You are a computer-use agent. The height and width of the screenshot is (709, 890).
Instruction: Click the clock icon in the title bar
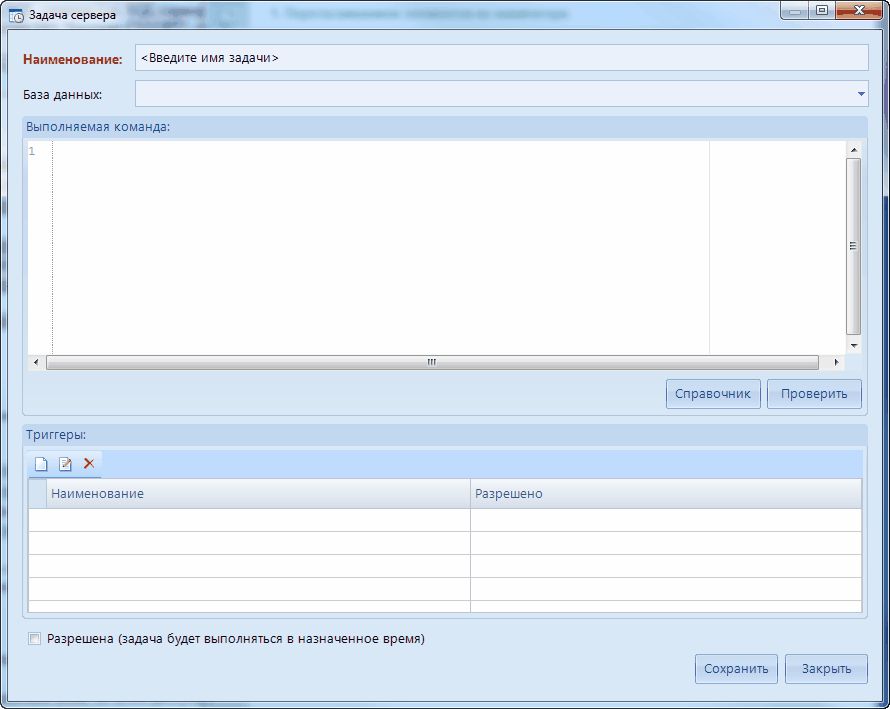[x=16, y=15]
